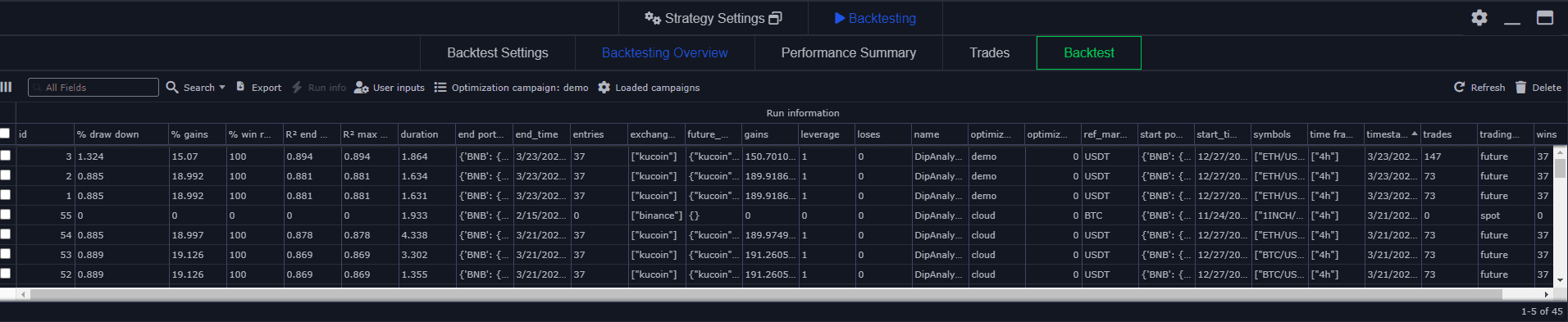Click the name column header
This screenshot has width=1568, height=322.
pyautogui.click(x=940, y=134)
